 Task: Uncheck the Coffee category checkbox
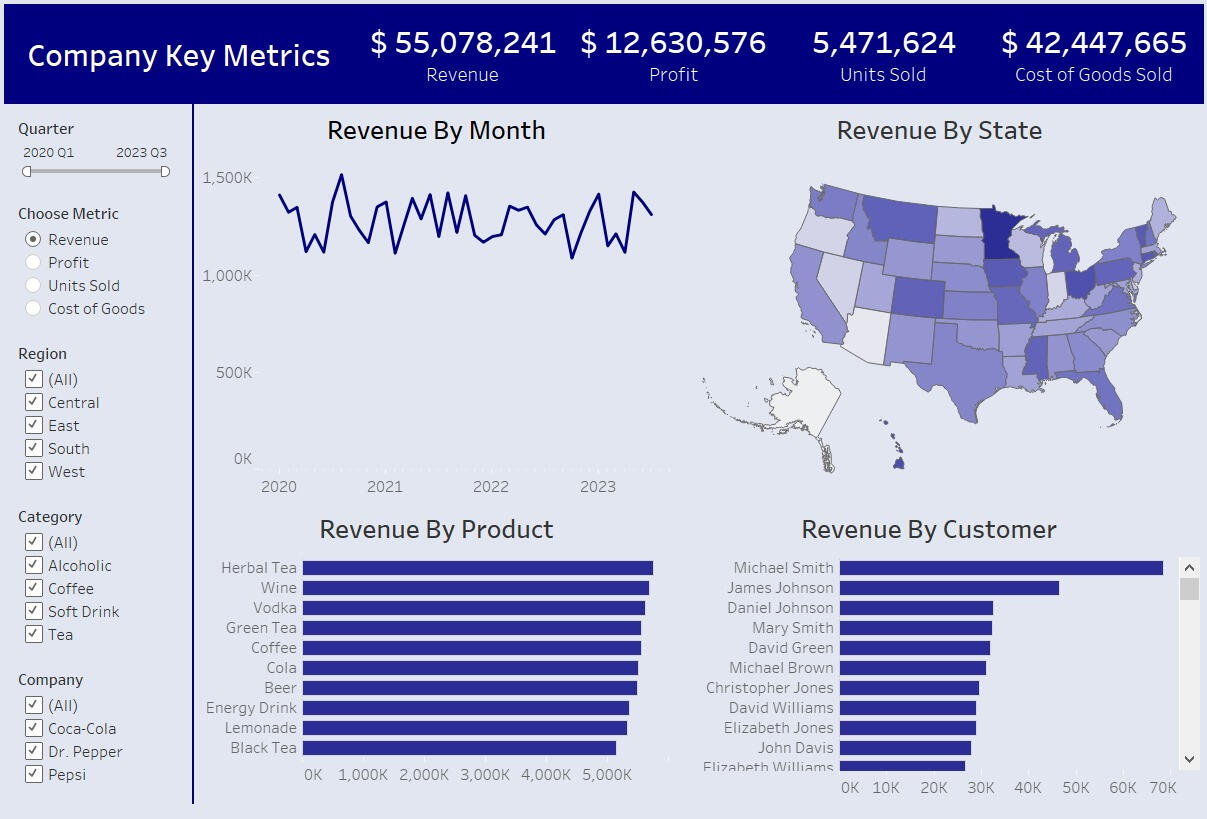click(x=34, y=588)
